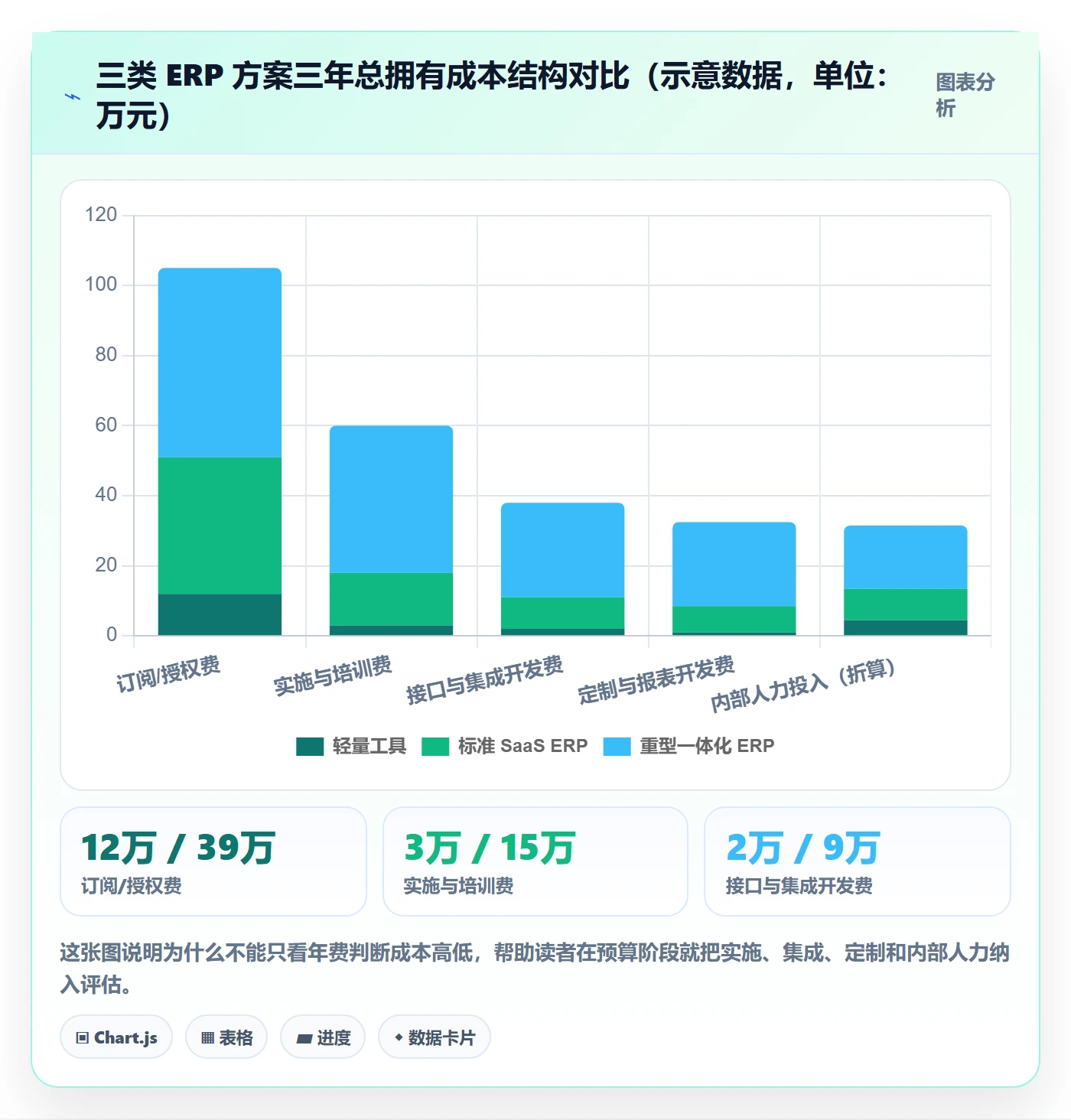Click the 图表分析 label in the header
The height and width of the screenshot is (1120, 1071).
[x=965, y=95]
